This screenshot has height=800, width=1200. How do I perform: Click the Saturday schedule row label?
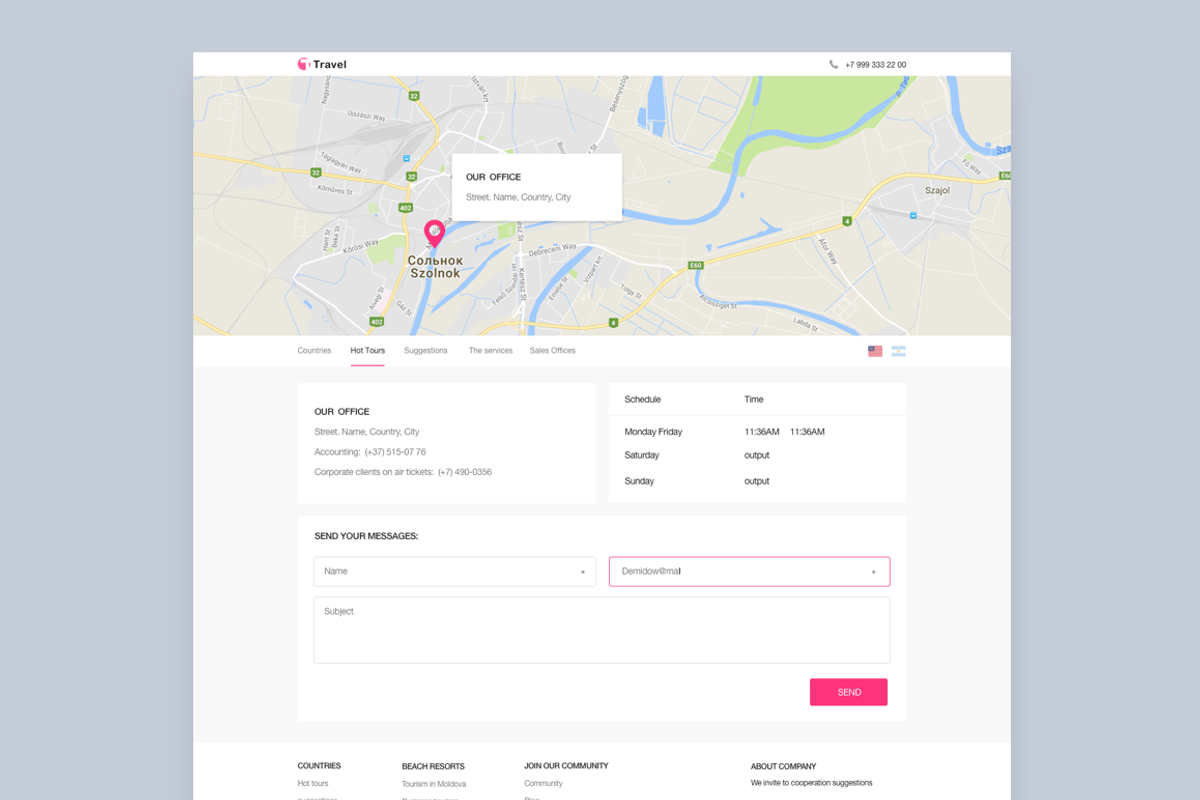click(642, 455)
